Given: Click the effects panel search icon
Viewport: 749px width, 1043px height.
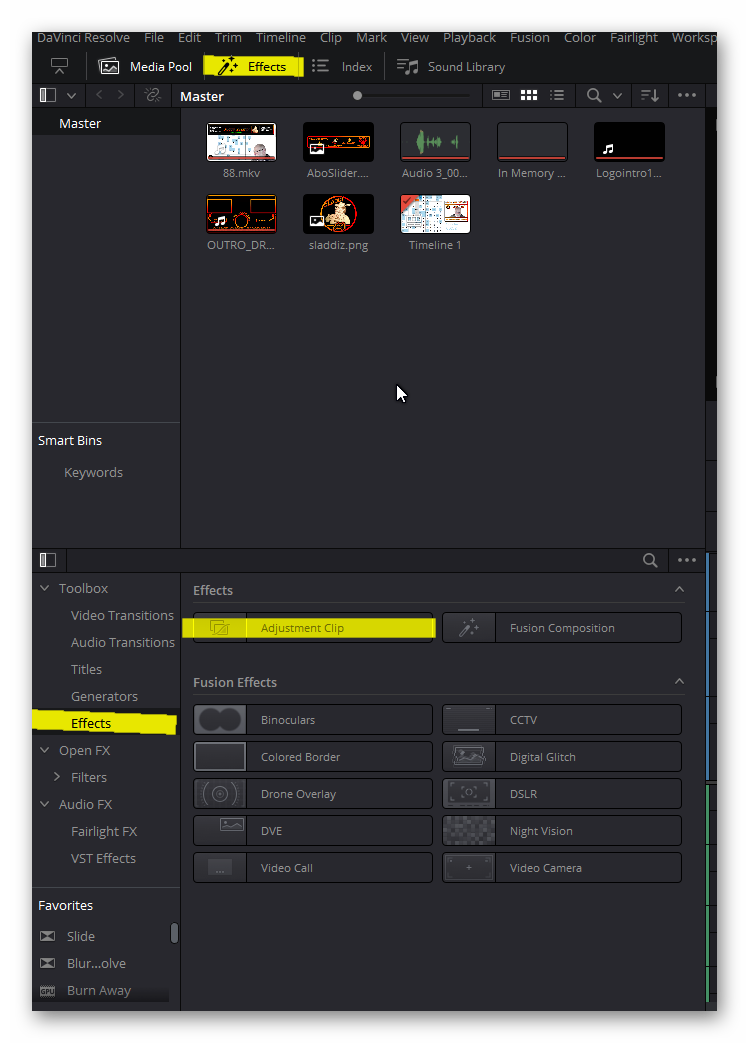Looking at the screenshot, I should [x=650, y=560].
